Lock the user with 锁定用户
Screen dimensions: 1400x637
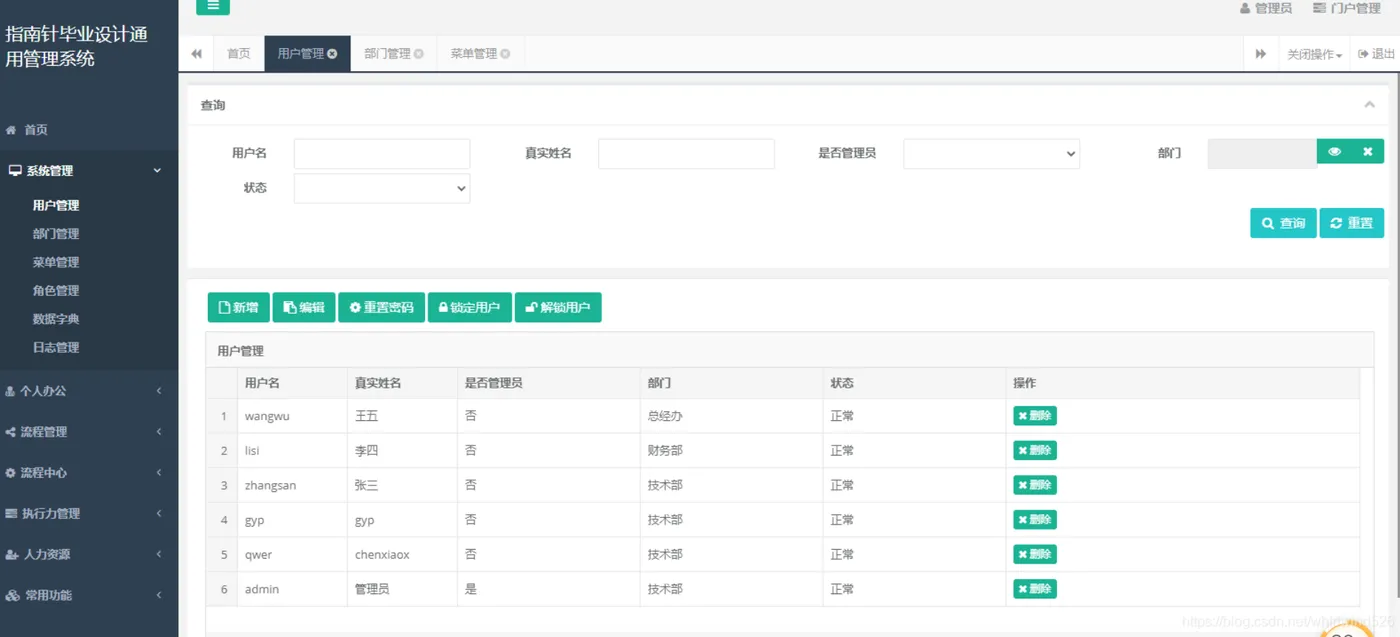pyautogui.click(x=470, y=307)
